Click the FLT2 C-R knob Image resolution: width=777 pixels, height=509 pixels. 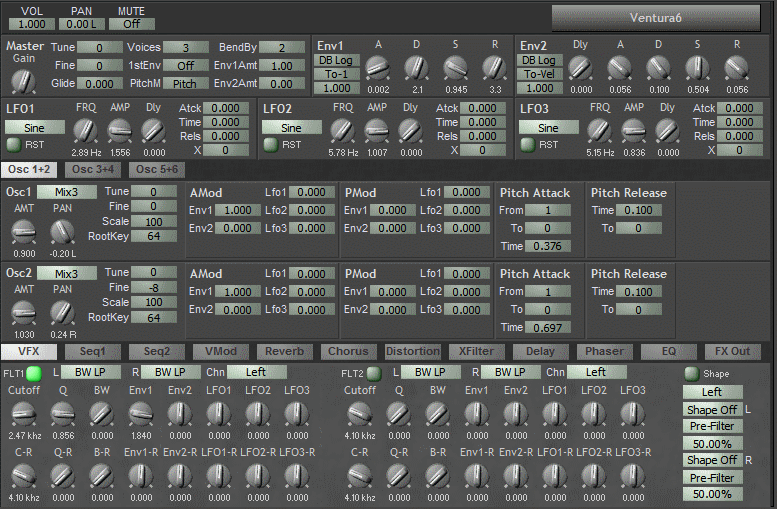click(x=360, y=476)
